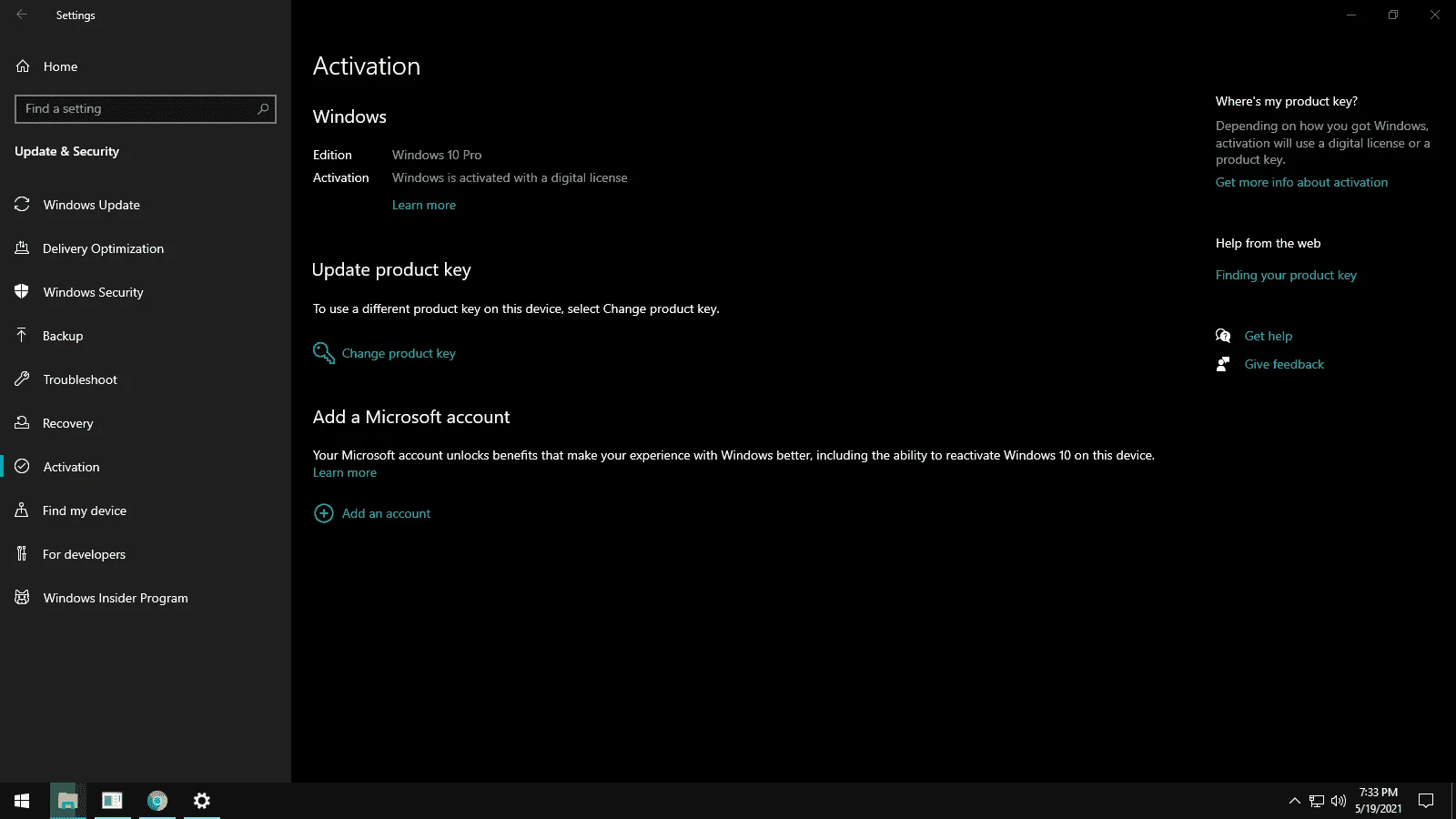Click the key icon beside Change product key
This screenshot has height=819, width=1456.
[324, 353]
